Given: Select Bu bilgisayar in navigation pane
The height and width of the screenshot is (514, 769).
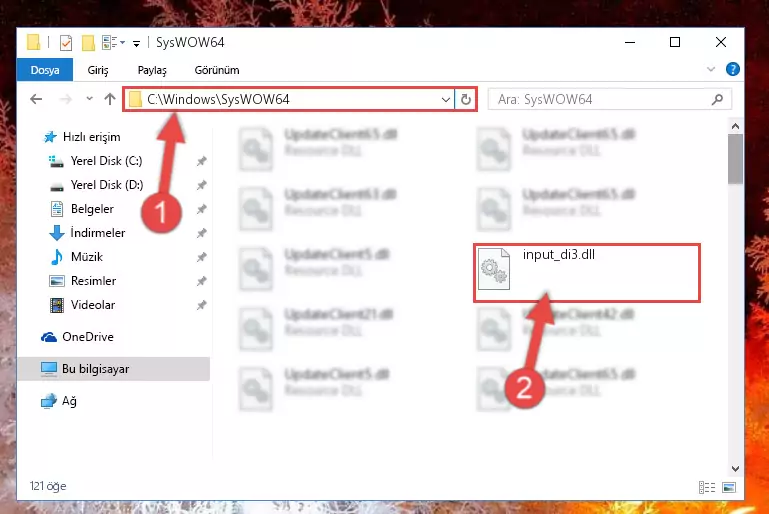Looking at the screenshot, I should click(114, 369).
